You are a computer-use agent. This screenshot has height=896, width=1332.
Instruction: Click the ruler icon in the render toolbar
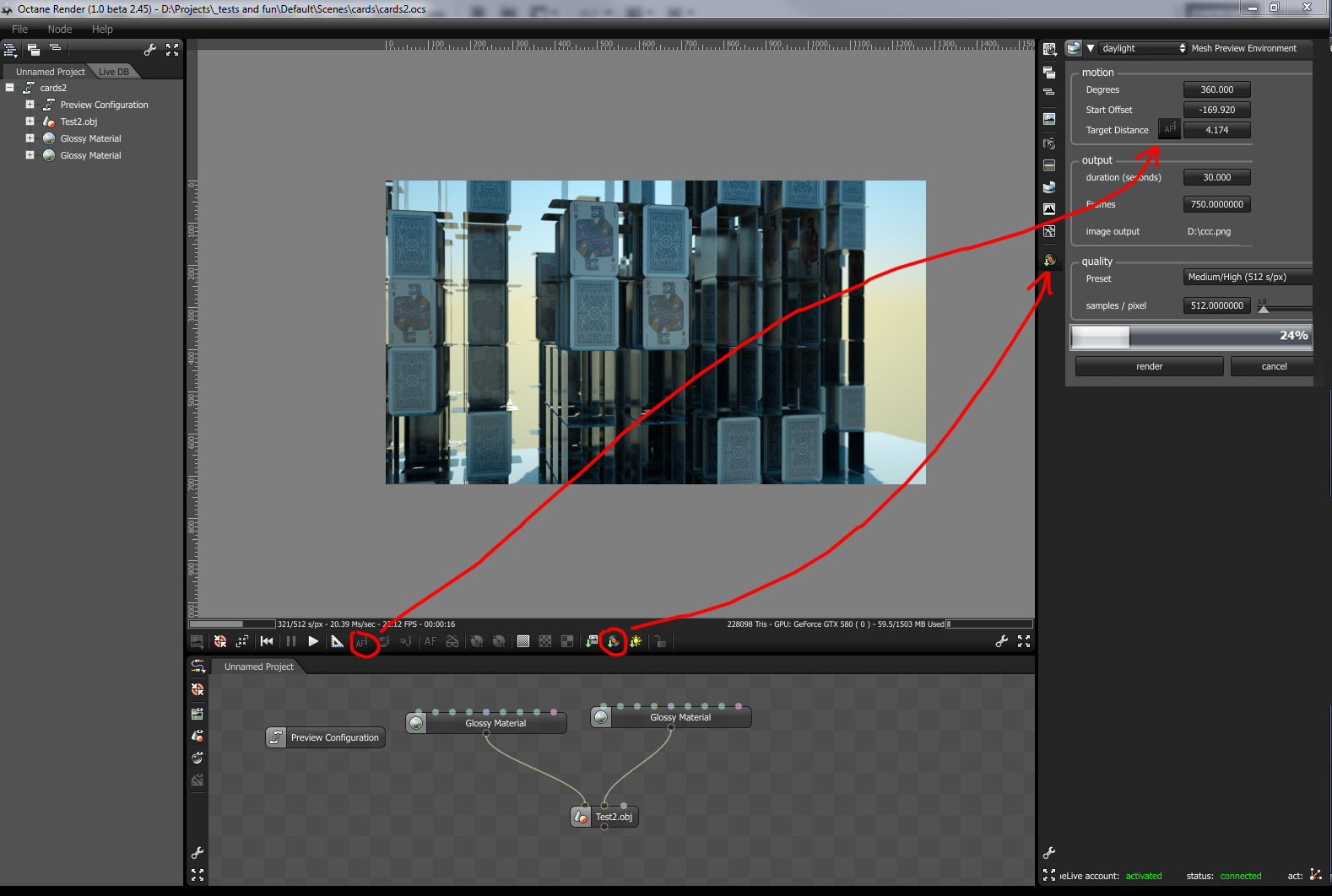pyautogui.click(x=338, y=641)
